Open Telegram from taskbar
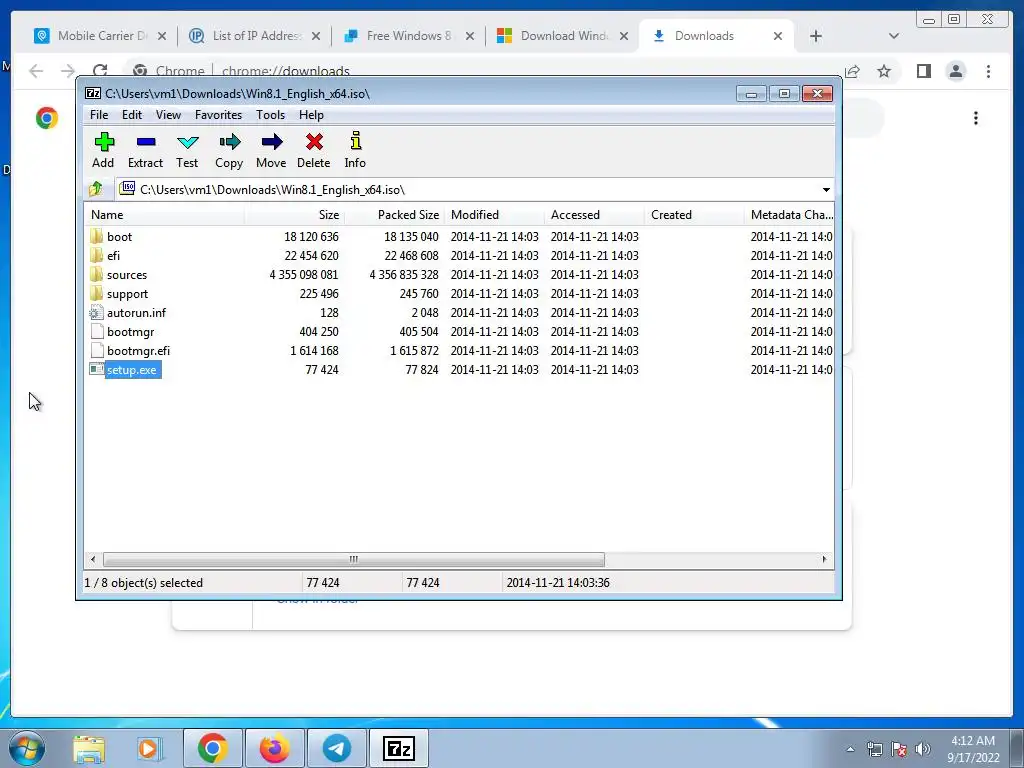The height and width of the screenshot is (768, 1024). pyautogui.click(x=337, y=748)
